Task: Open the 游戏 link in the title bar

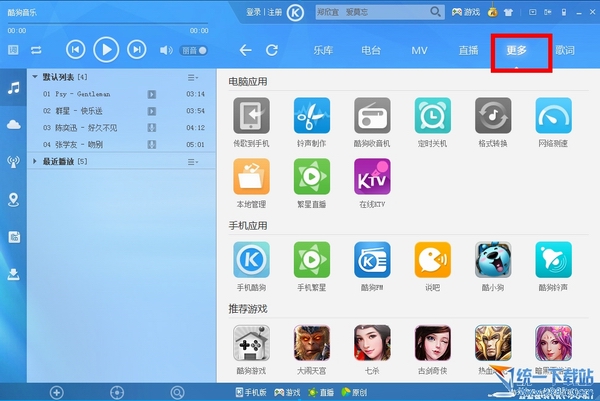Action: pyautogui.click(x=466, y=12)
